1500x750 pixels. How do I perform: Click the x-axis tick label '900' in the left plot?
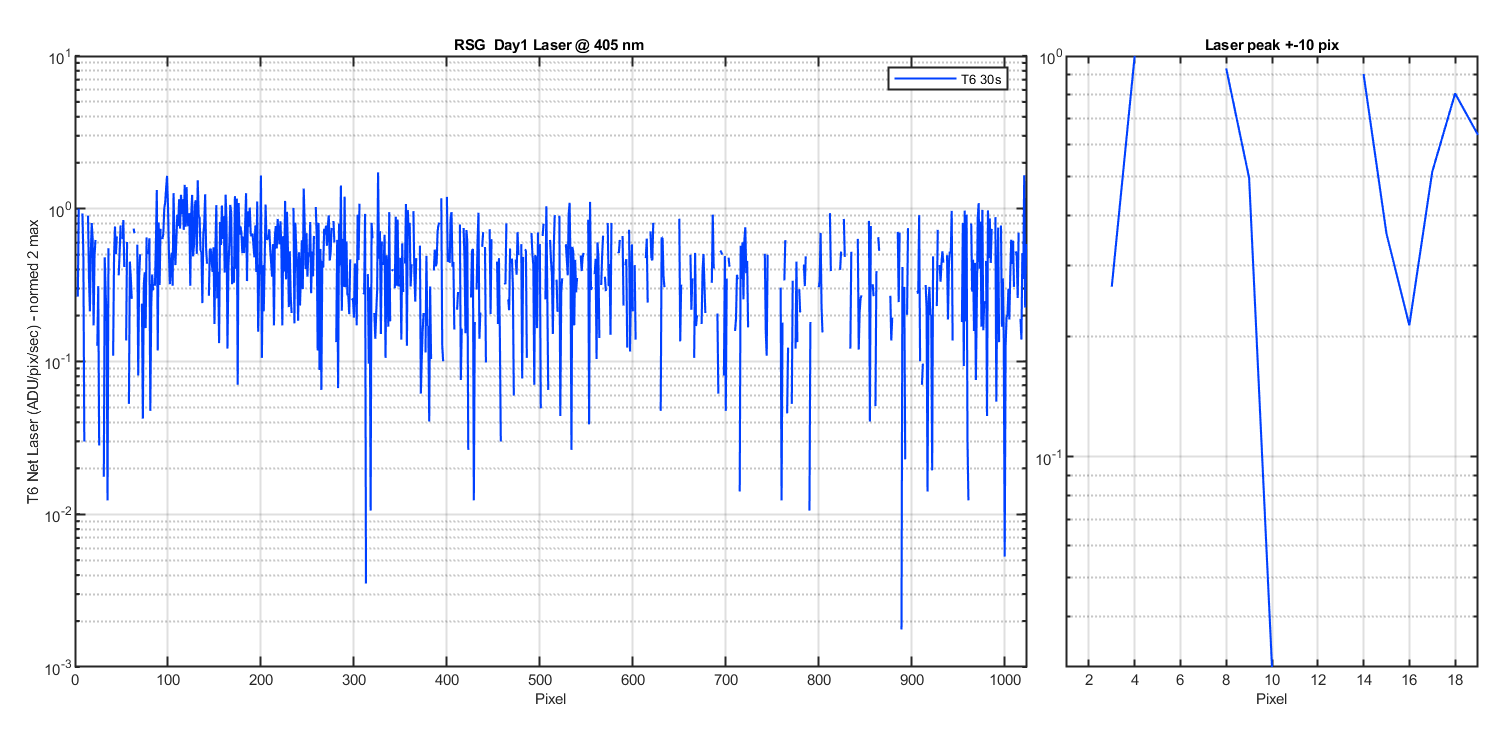click(912, 680)
